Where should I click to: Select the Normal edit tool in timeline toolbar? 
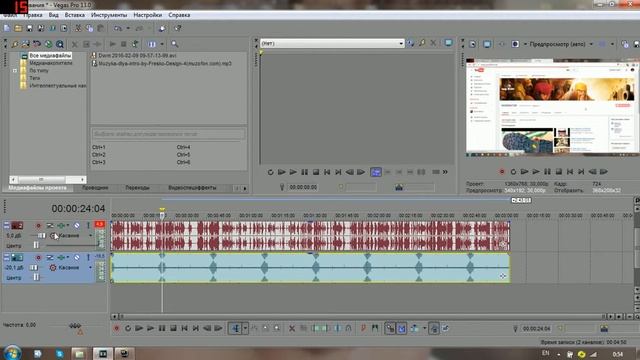(x=236, y=328)
